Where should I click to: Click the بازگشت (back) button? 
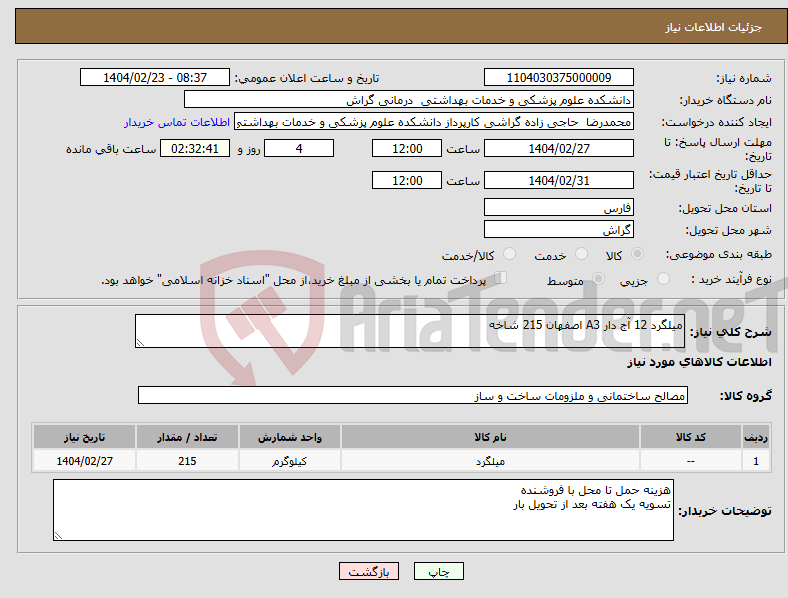pyautogui.click(x=369, y=571)
